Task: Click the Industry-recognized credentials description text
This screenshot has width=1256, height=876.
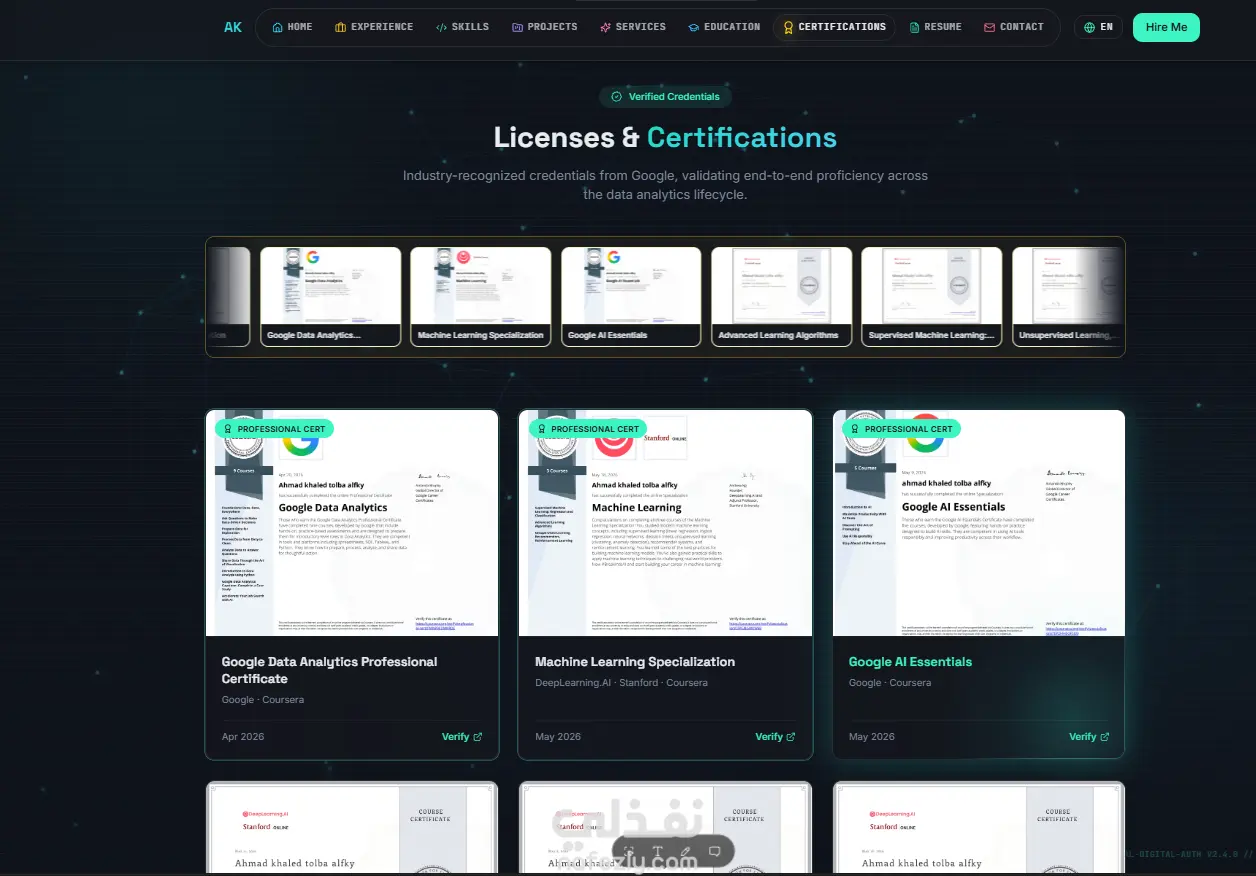Action: [x=665, y=185]
